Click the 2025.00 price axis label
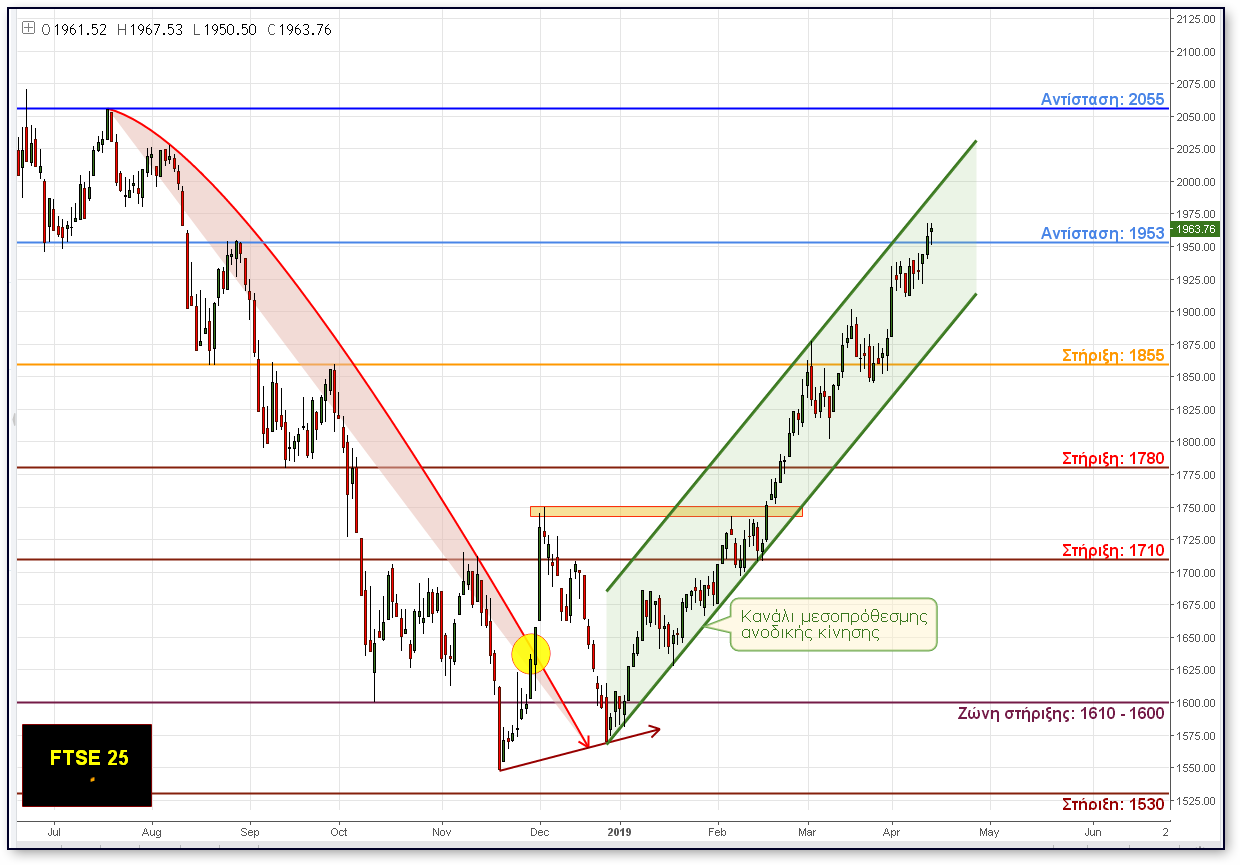This screenshot has height=865, width=1240. [x=1196, y=149]
